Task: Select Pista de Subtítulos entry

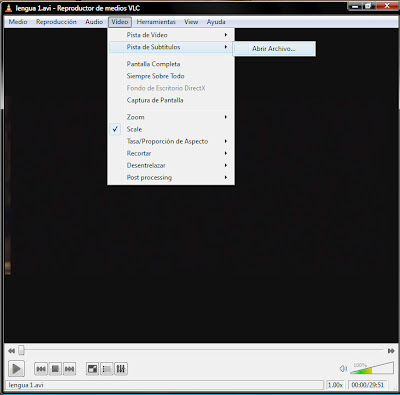Action: click(171, 47)
